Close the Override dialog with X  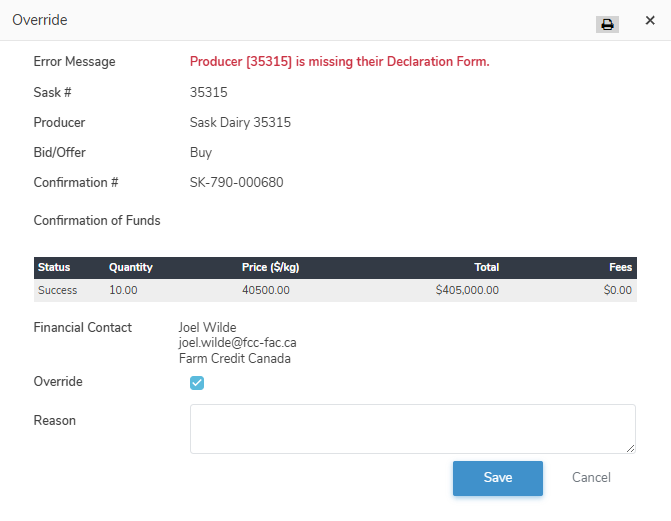[650, 20]
